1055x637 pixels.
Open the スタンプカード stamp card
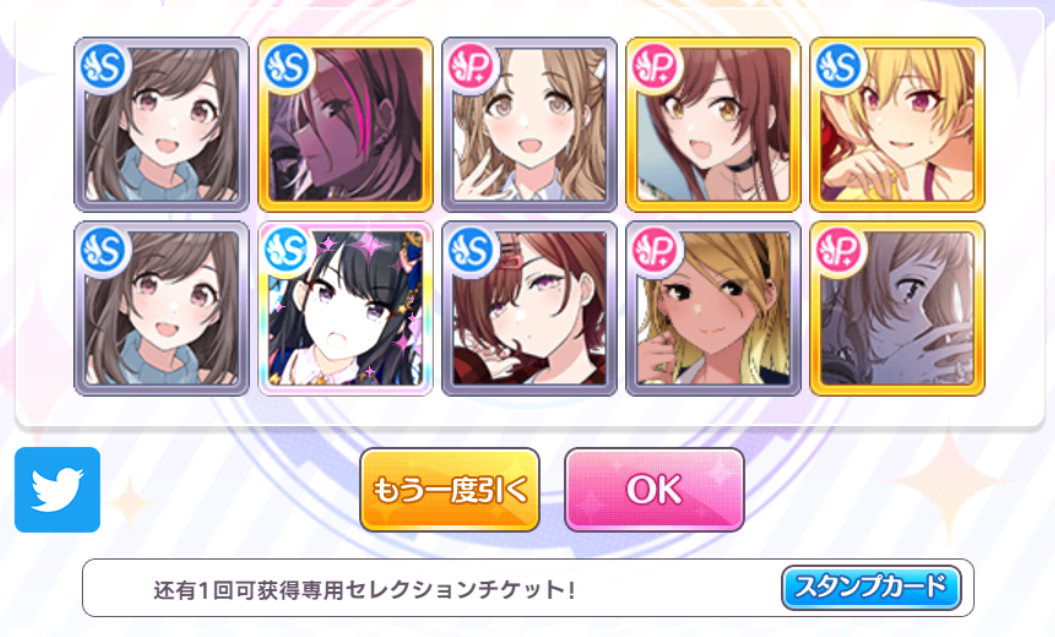[871, 587]
